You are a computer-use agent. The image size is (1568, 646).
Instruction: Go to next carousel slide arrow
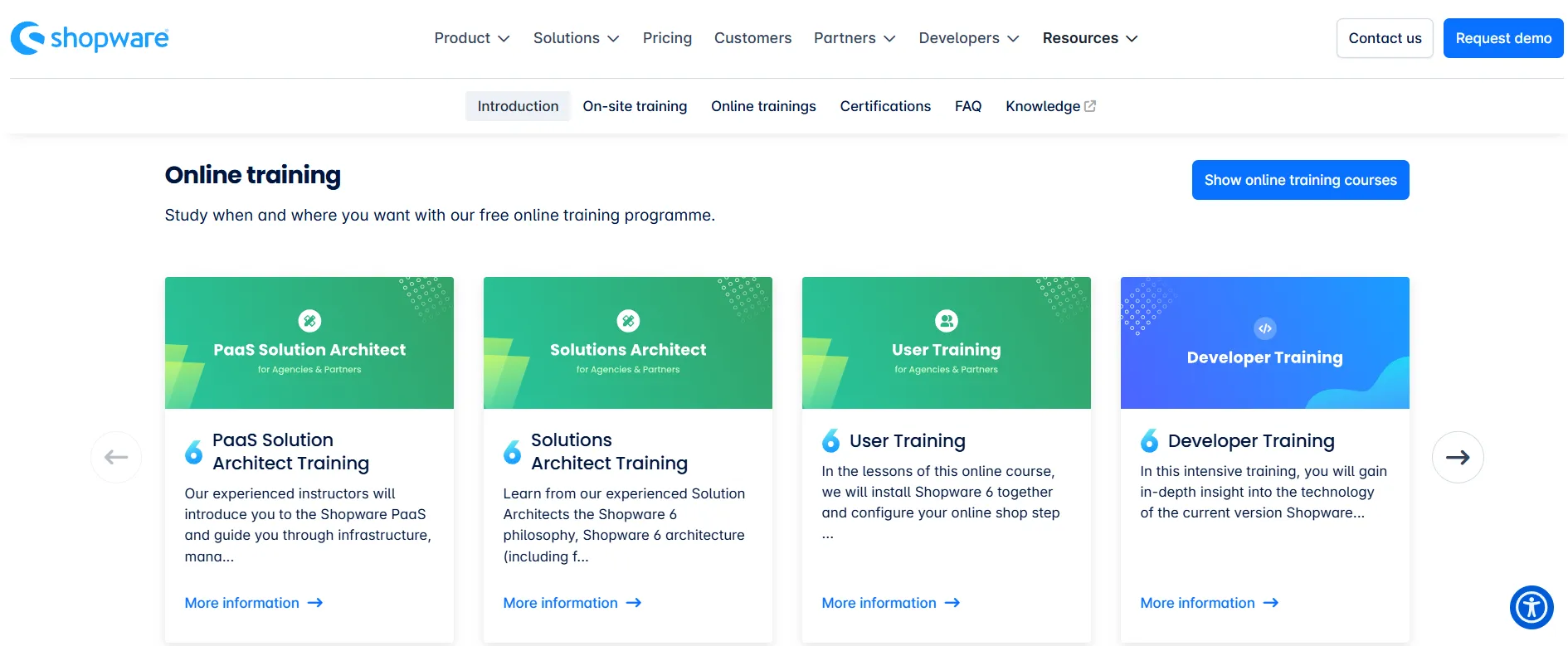(x=1458, y=457)
